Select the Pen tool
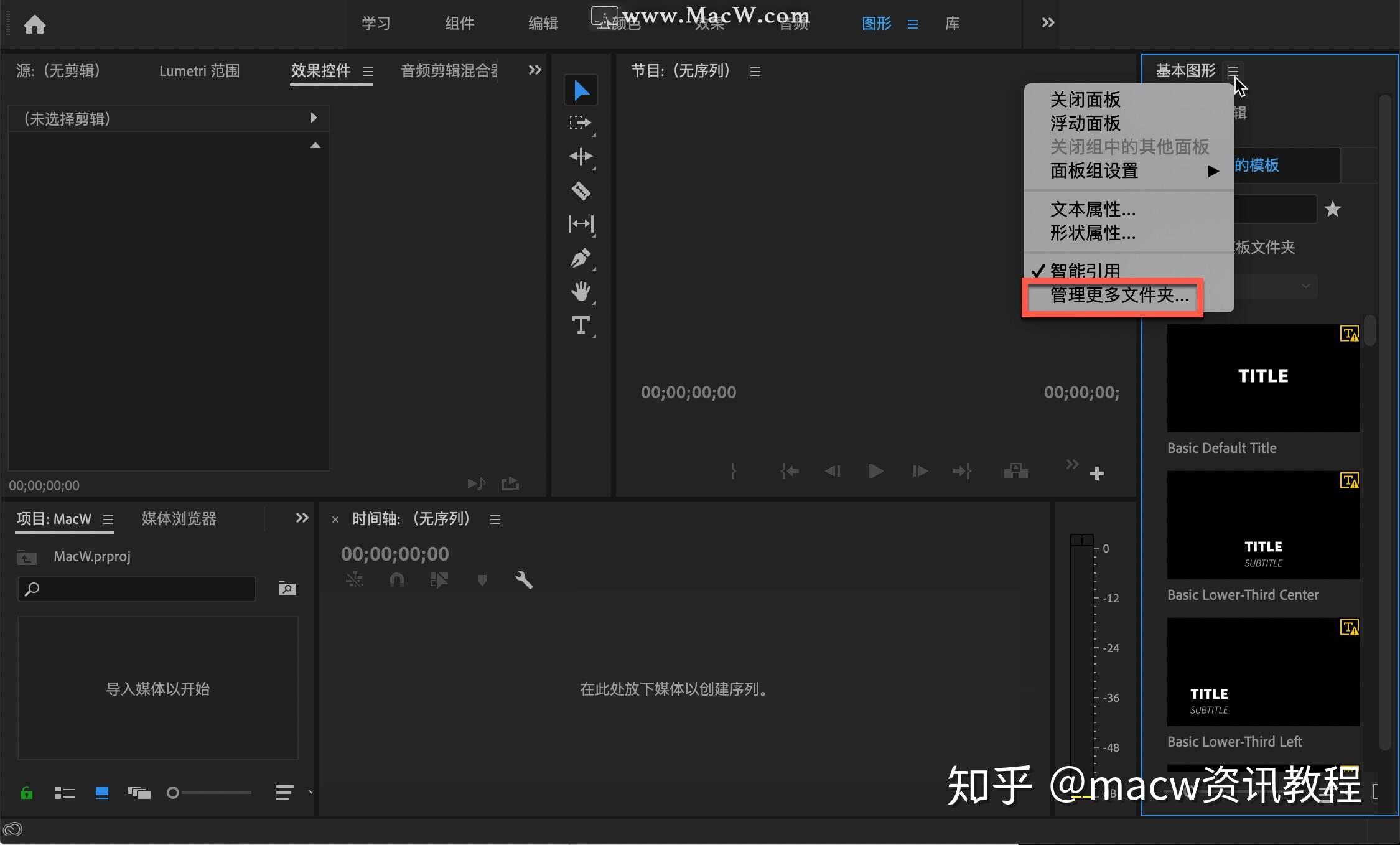Viewport: 1400px width, 845px height. pyautogui.click(x=581, y=258)
